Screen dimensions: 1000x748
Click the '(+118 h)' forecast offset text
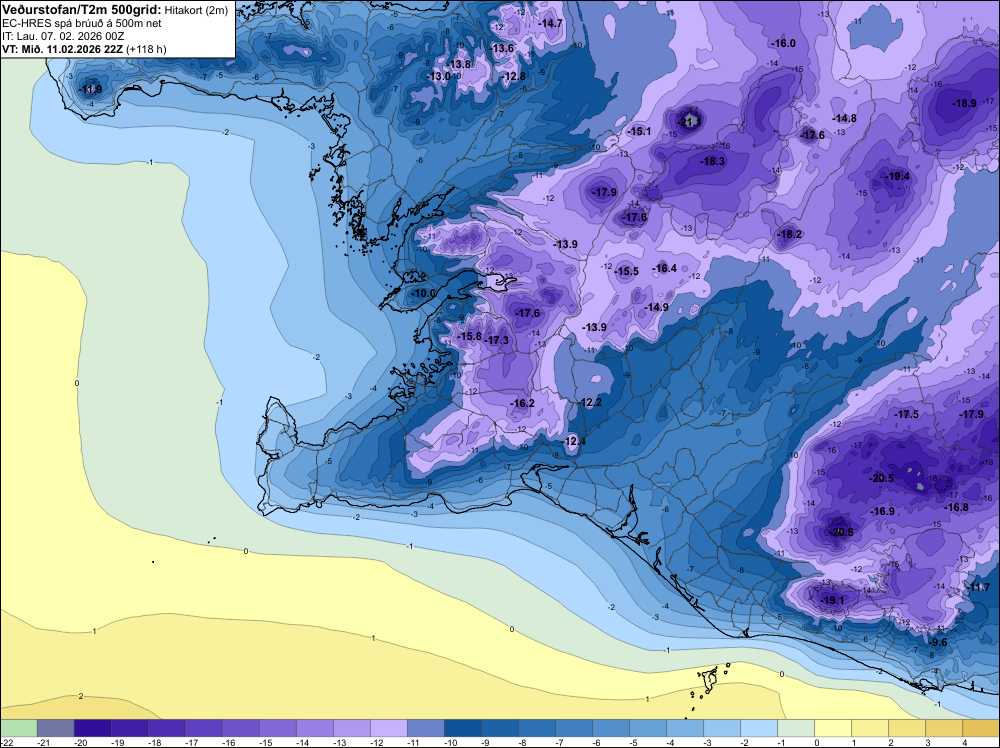146,49
